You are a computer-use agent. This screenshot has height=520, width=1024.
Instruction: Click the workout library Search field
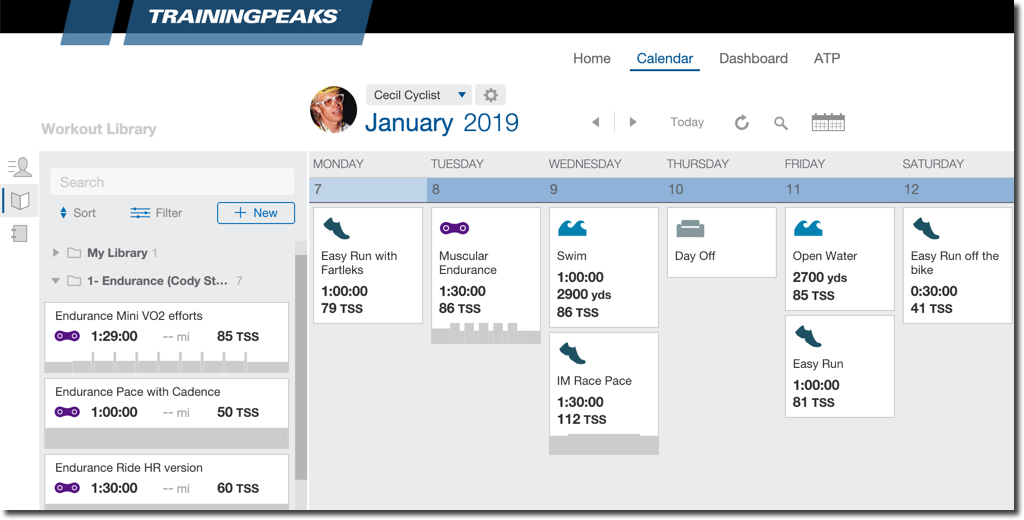click(172, 182)
